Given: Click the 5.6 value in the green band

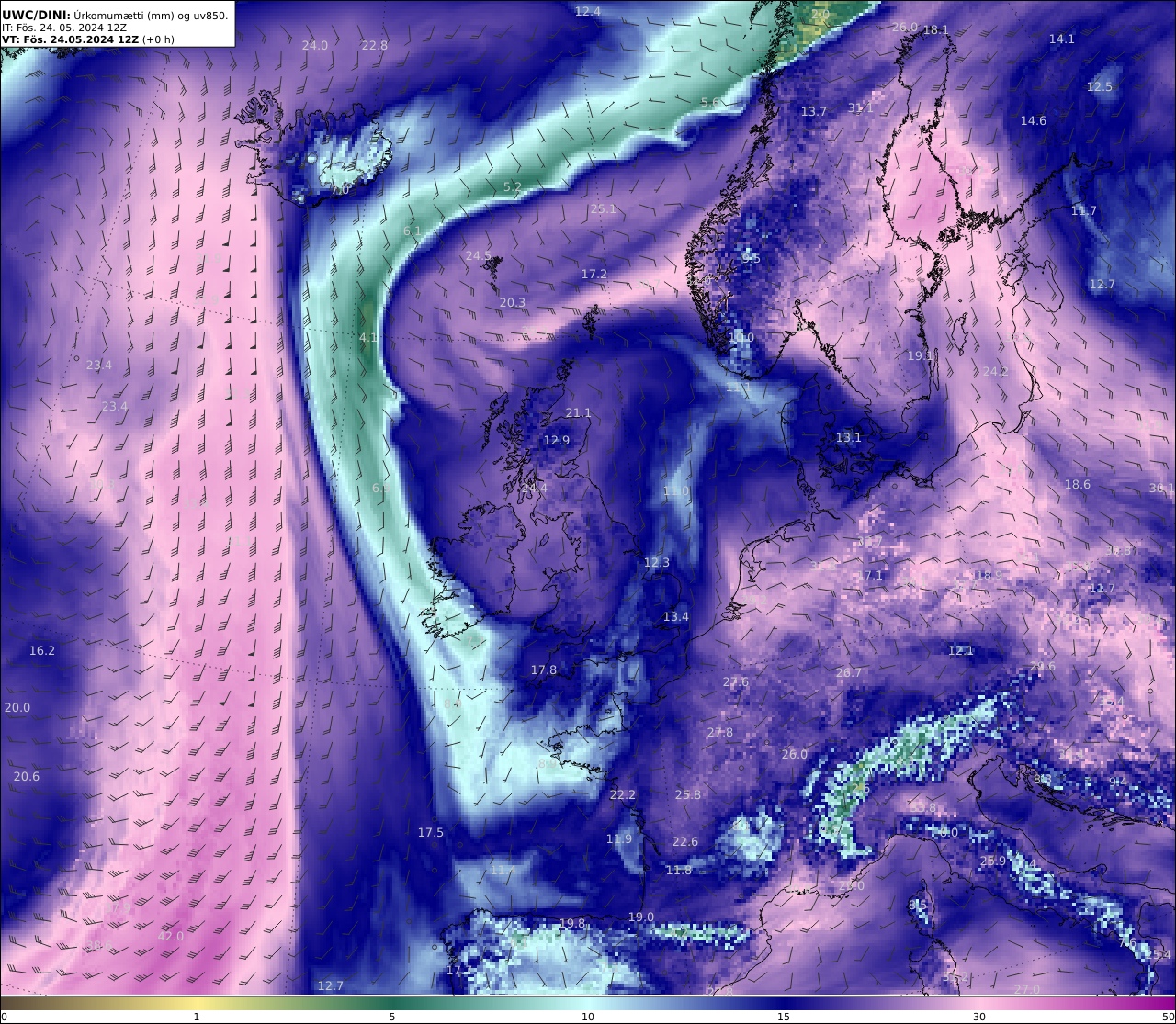Looking at the screenshot, I should pos(710,102).
